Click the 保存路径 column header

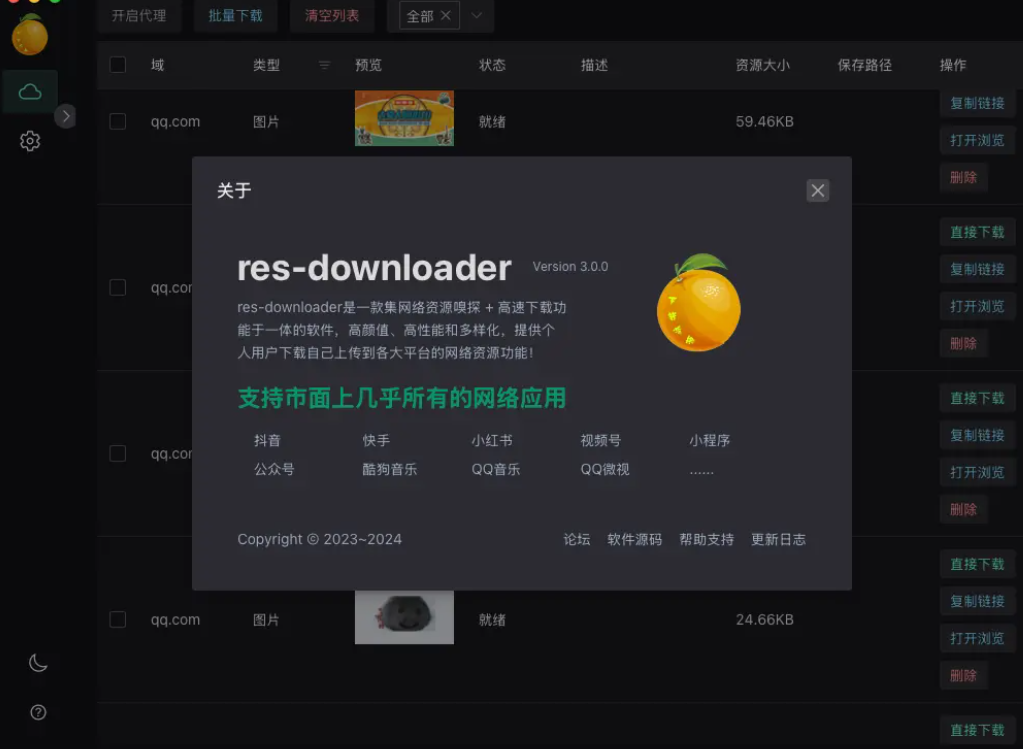click(x=864, y=65)
